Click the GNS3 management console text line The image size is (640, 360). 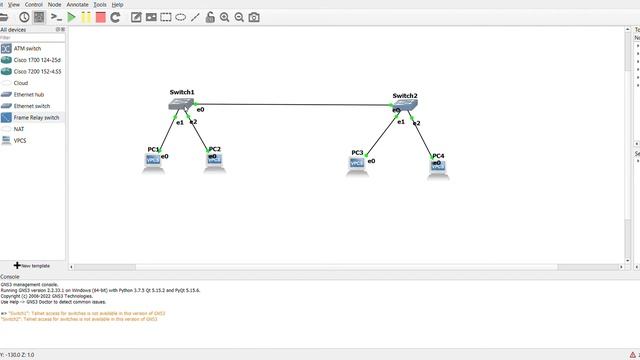[x=29, y=284]
